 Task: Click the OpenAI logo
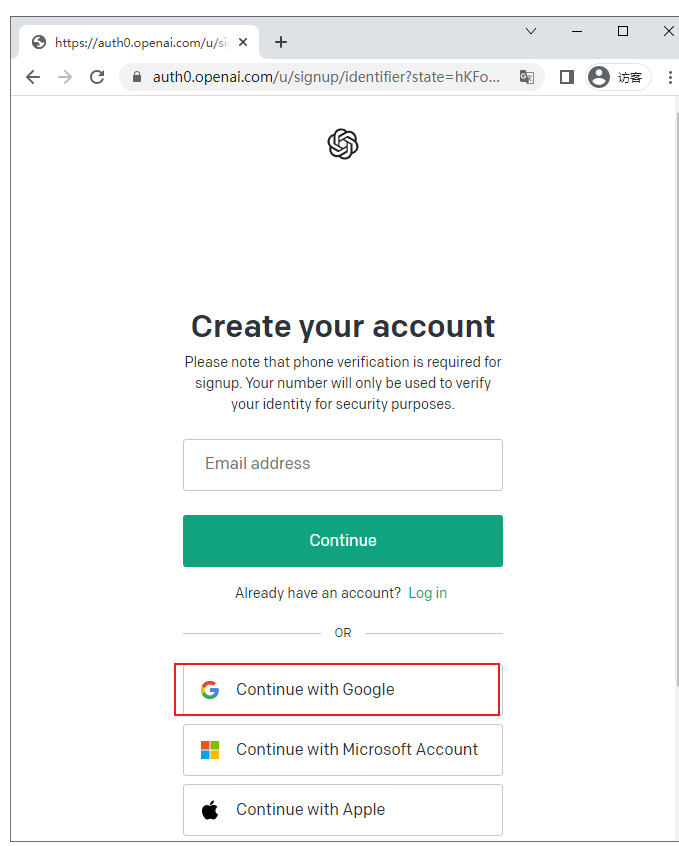343,144
